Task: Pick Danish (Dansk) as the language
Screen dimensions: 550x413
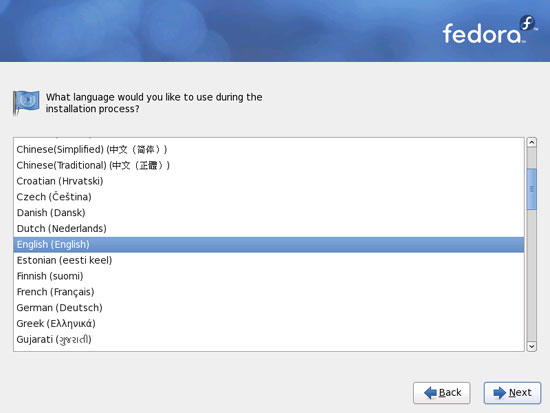Action: (x=269, y=213)
